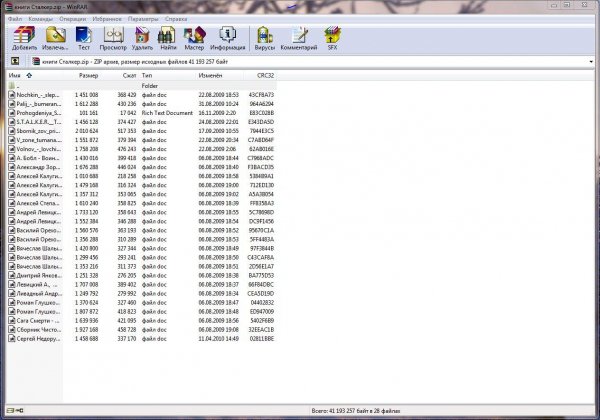Sort by Размер column header
The height and width of the screenshot is (420, 600).
[88, 75]
